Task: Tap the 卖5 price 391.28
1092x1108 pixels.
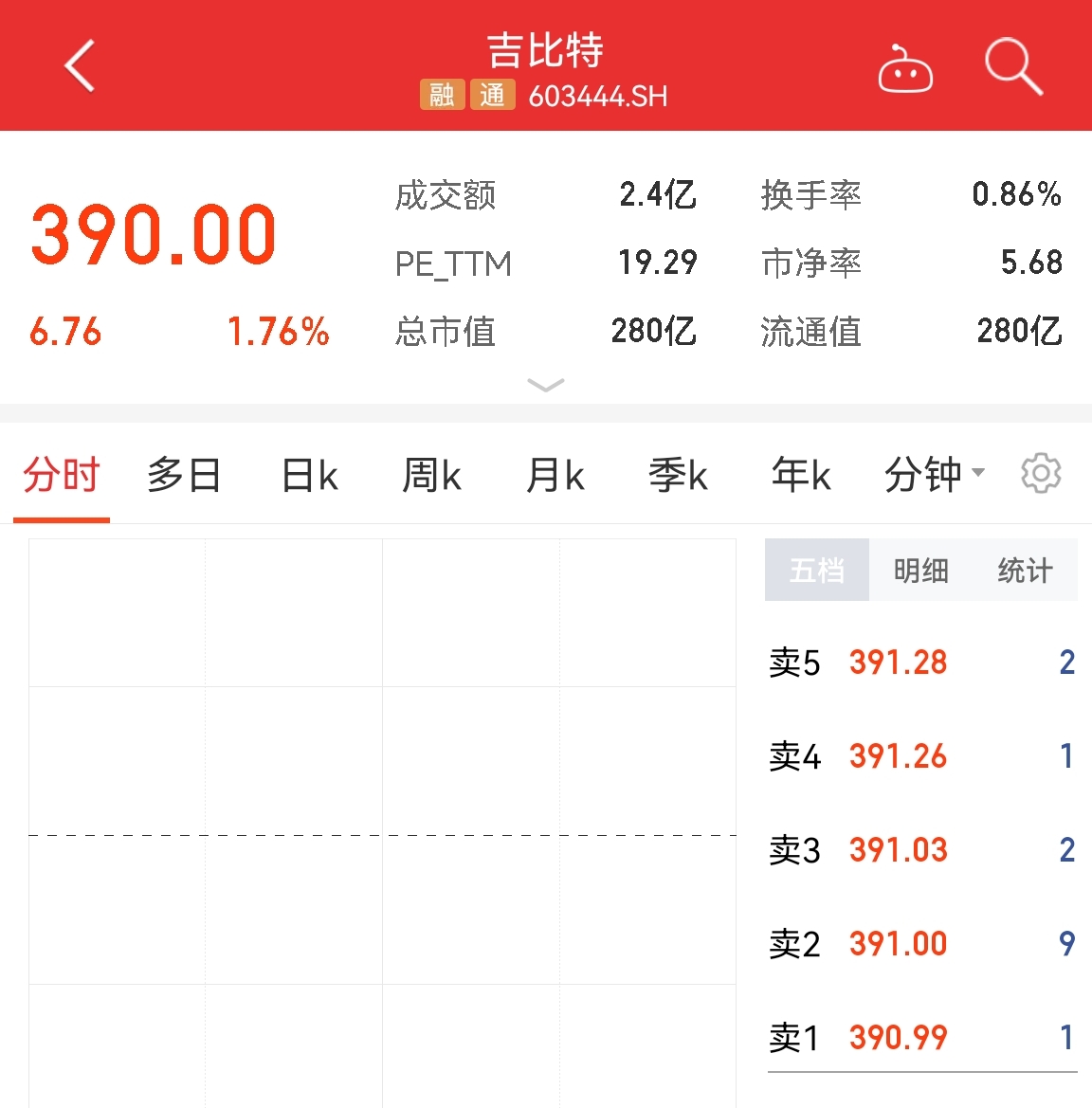Action: [x=898, y=663]
